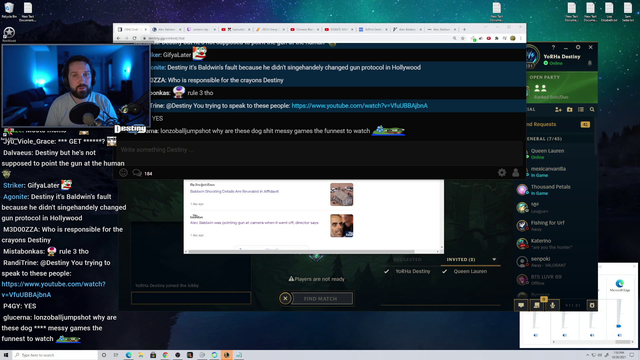Reload the browser page

(x=134, y=38)
